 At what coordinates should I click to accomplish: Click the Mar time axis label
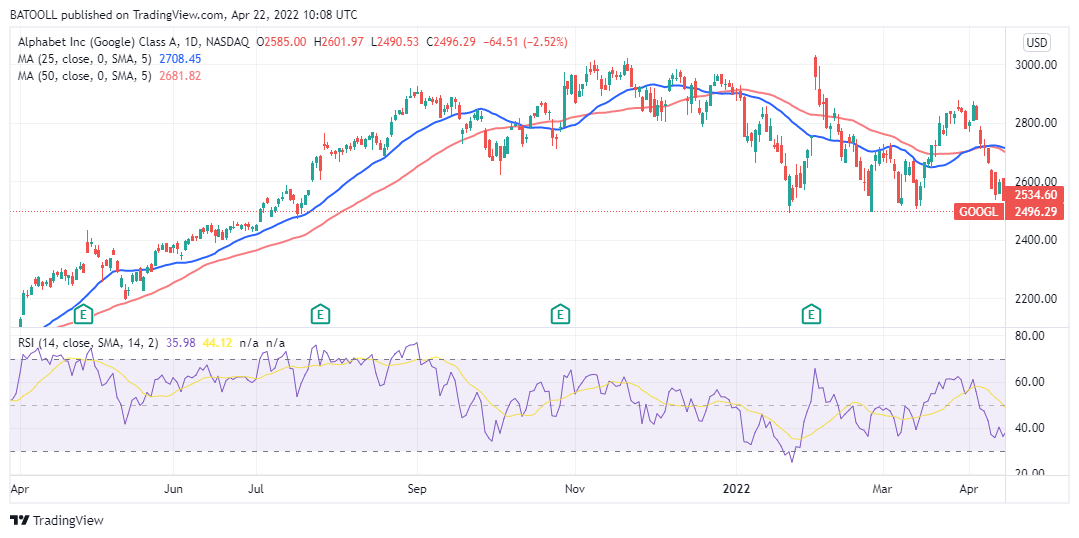(882, 489)
